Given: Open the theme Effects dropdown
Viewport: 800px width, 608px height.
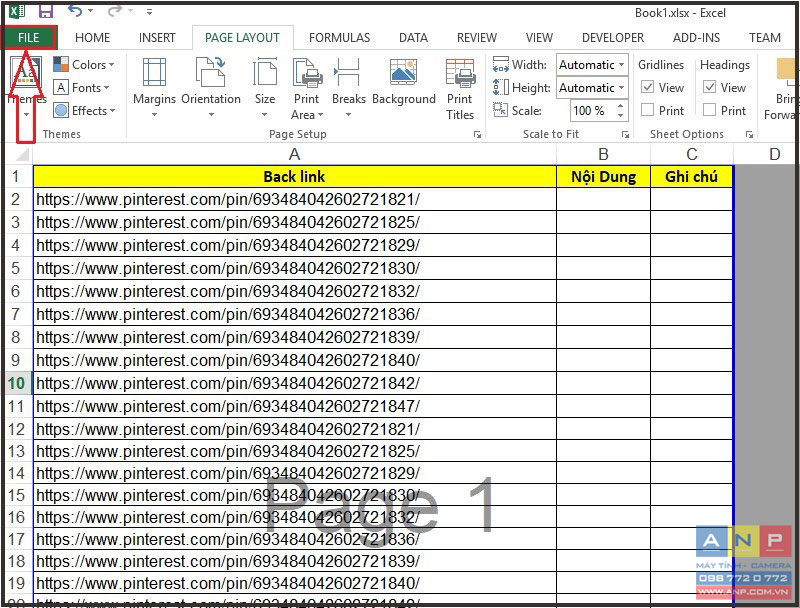Looking at the screenshot, I should (x=84, y=111).
